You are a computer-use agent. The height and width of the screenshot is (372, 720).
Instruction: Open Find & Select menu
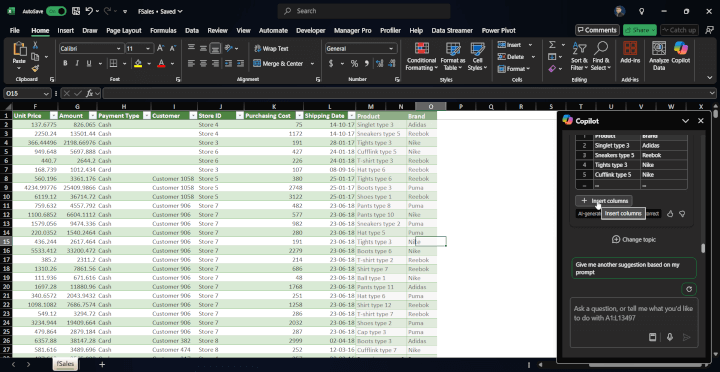point(601,56)
